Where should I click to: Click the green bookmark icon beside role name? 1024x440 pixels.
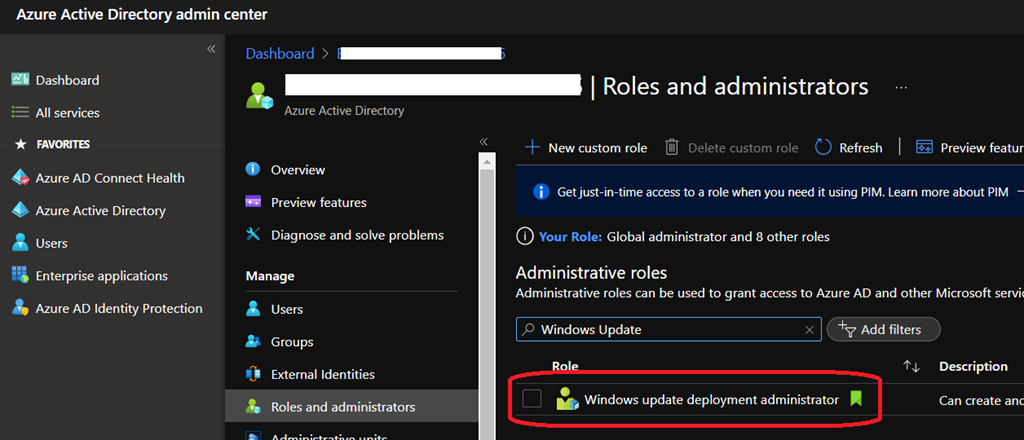(855, 399)
